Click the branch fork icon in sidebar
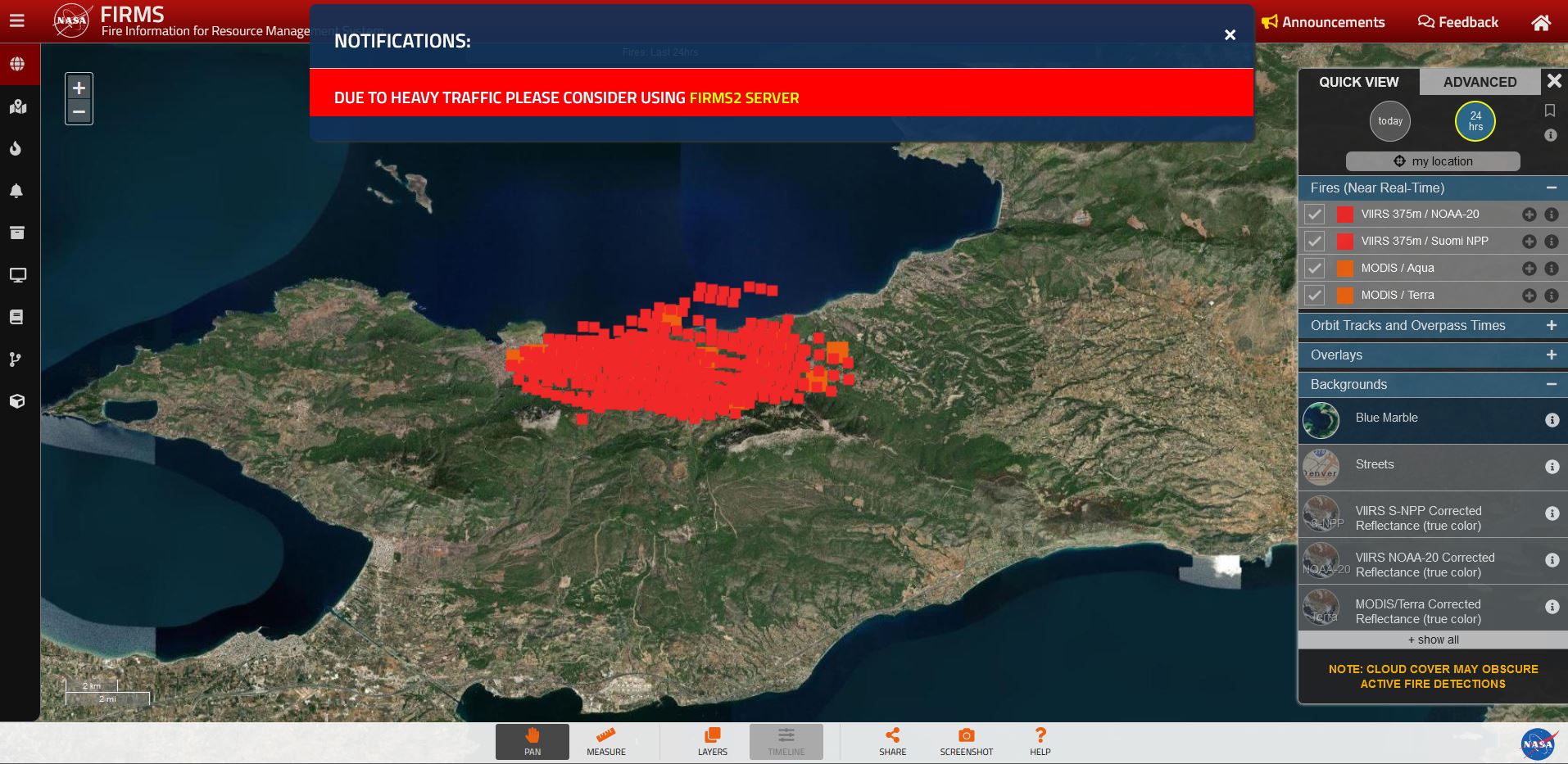Screen dimensions: 1568x764 16,359
